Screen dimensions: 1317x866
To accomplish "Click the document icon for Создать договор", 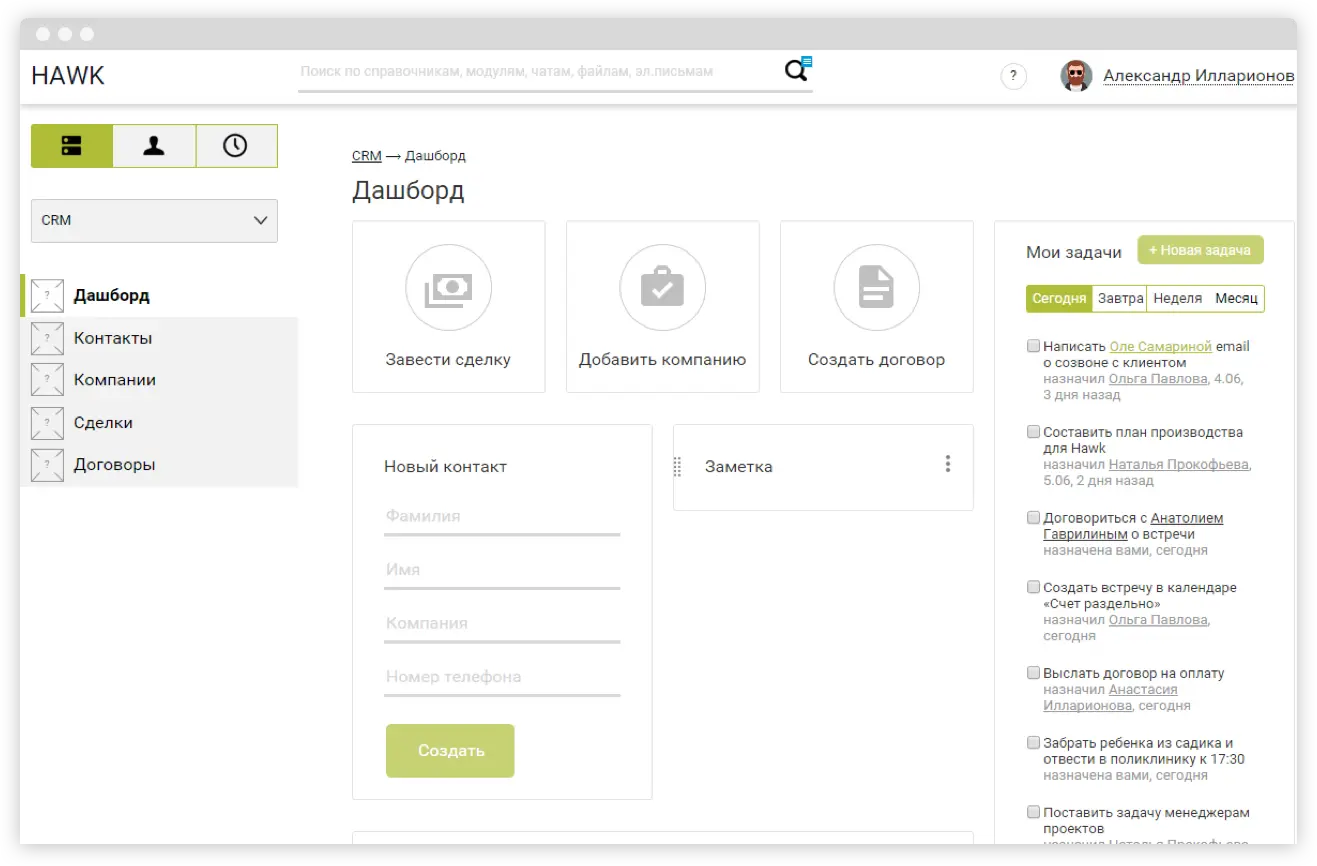I will (876, 288).
